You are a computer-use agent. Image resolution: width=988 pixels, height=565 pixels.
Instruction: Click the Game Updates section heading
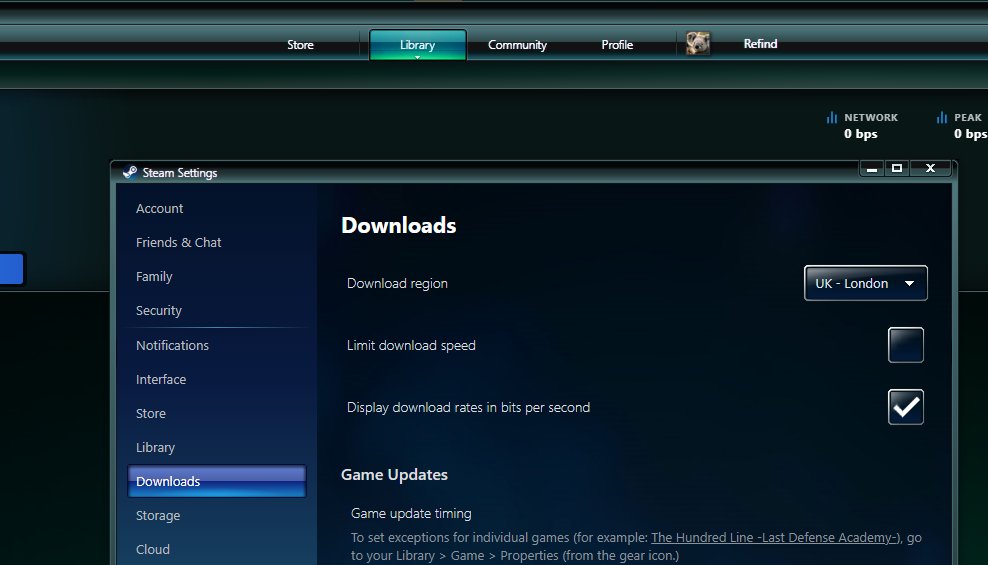[394, 474]
